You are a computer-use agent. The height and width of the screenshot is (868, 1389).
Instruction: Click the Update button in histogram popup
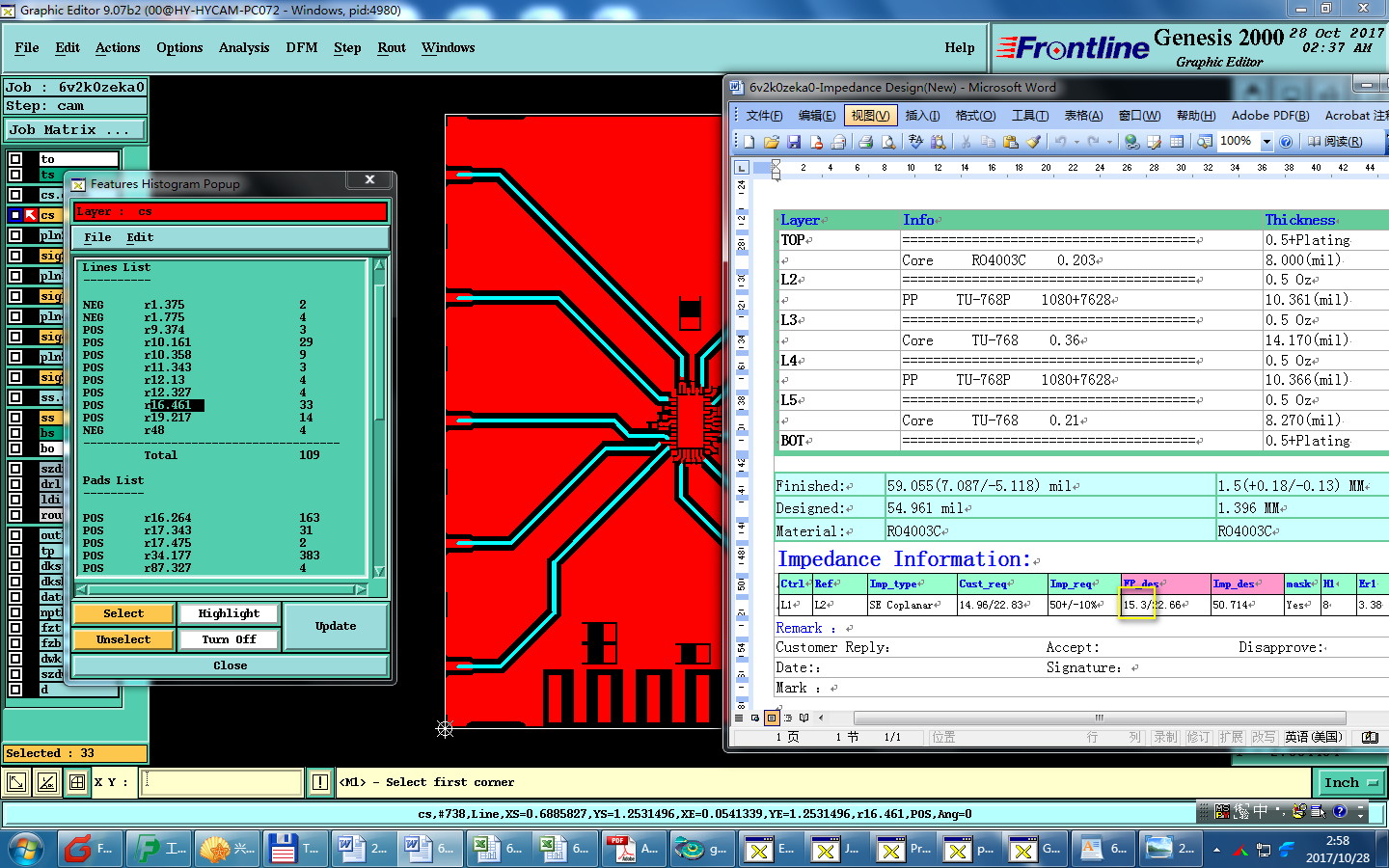[336, 626]
